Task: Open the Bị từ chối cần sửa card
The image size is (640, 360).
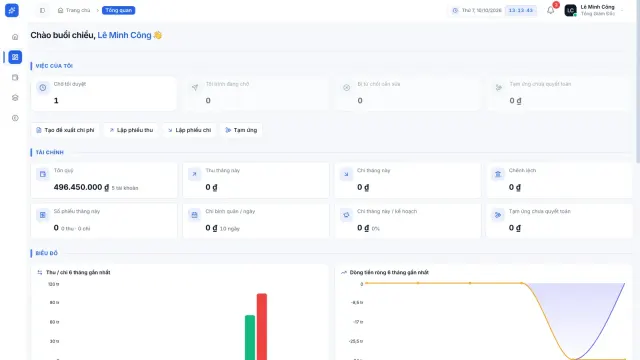Action: 407,93
